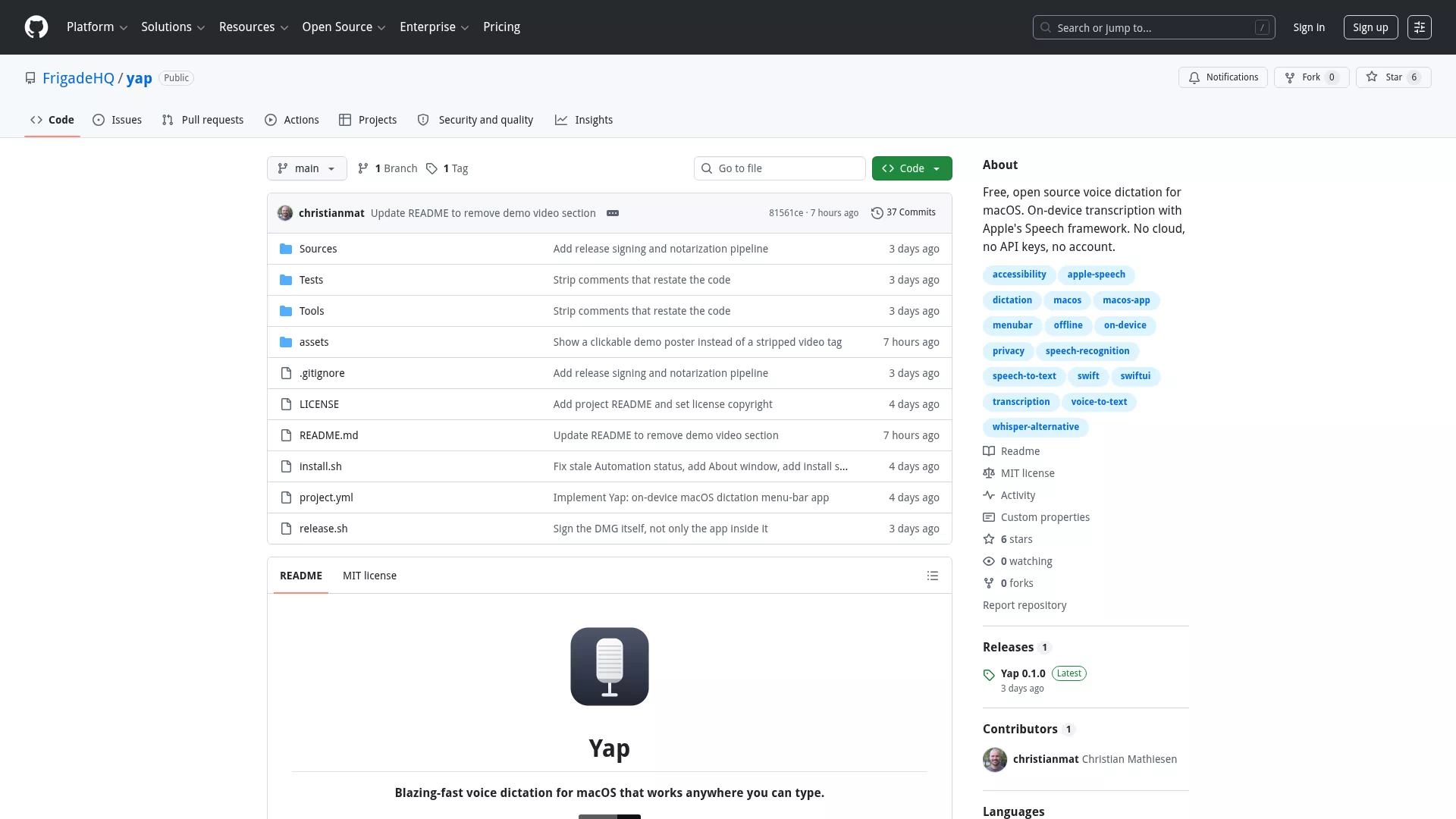Click the Readme link in About sidebar
1456x819 pixels.
coord(1012,451)
